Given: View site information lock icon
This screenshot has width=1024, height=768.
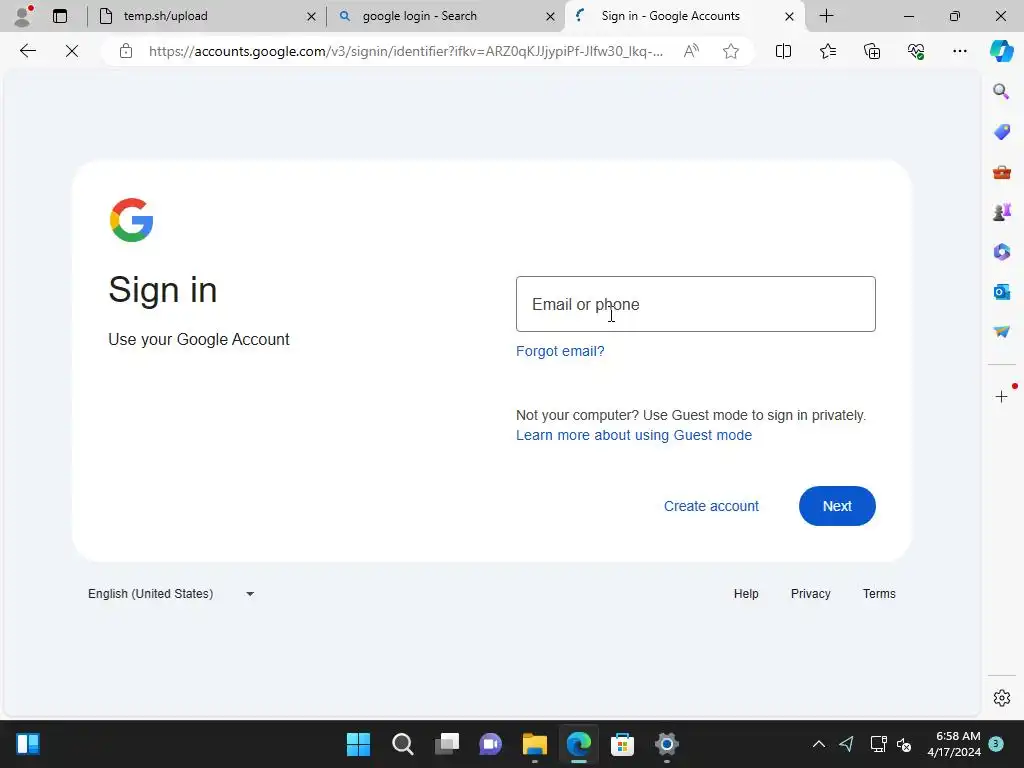Looking at the screenshot, I should click(x=126, y=51).
